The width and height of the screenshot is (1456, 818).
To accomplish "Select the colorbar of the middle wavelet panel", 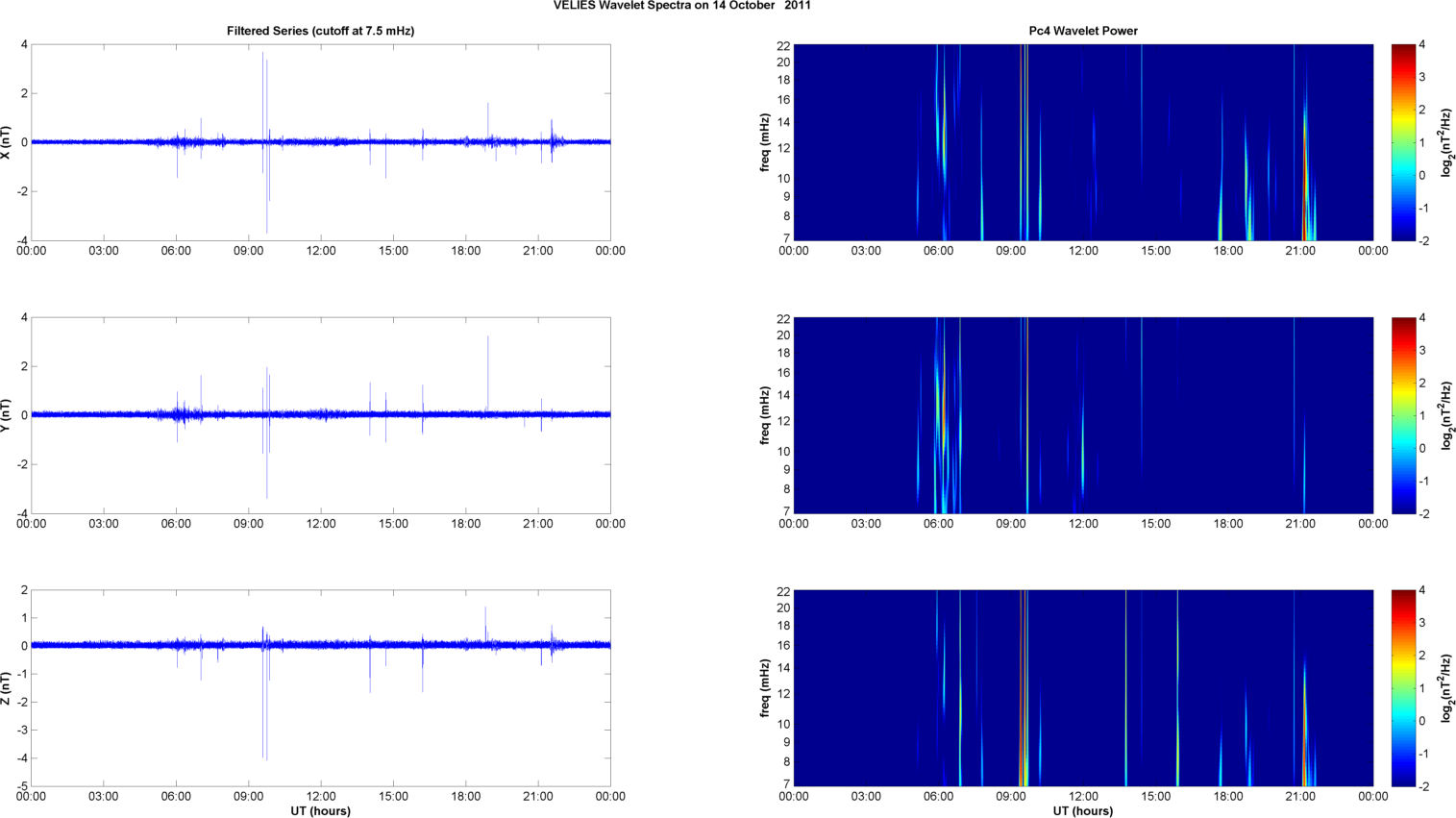I will tap(1402, 415).
